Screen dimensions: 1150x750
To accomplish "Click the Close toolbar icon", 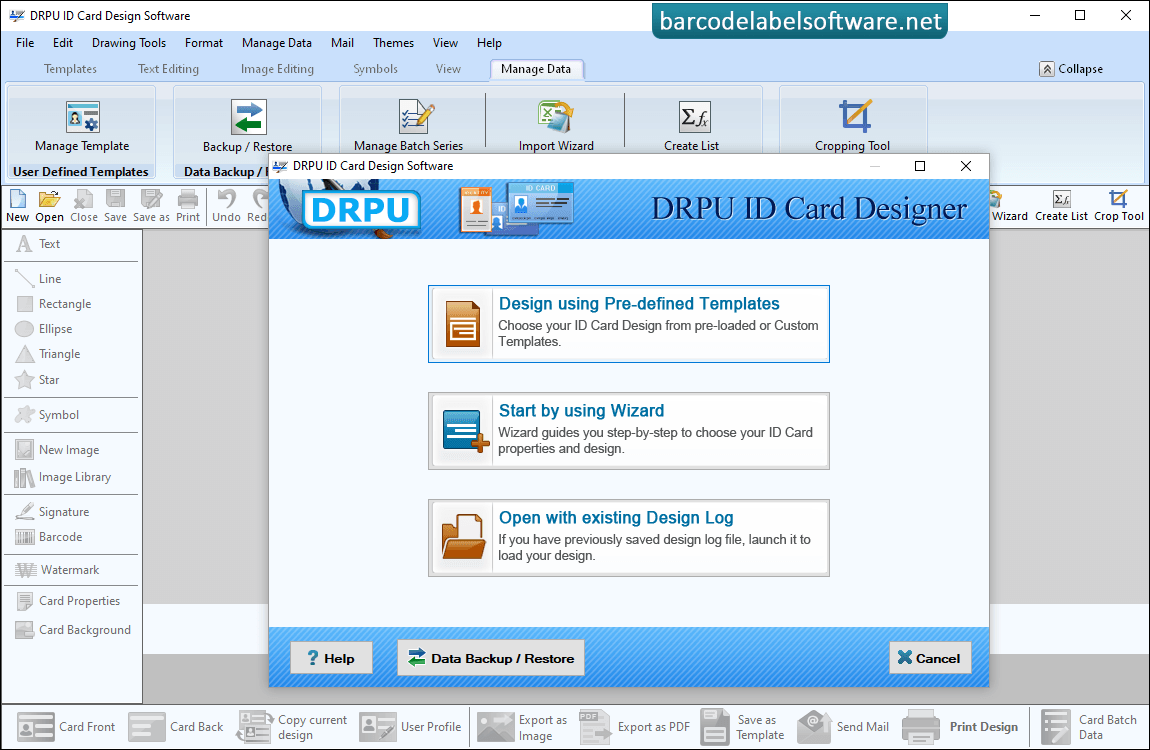I will pos(84,206).
